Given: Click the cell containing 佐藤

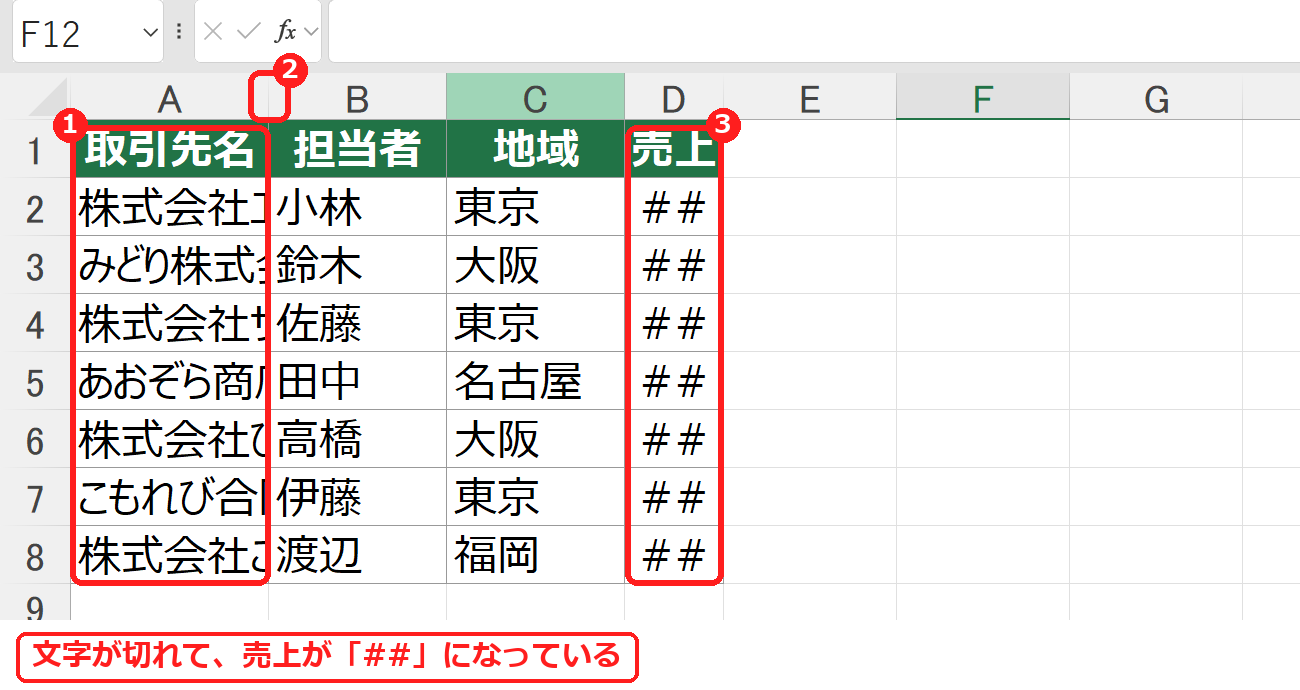Looking at the screenshot, I should 358,323.
